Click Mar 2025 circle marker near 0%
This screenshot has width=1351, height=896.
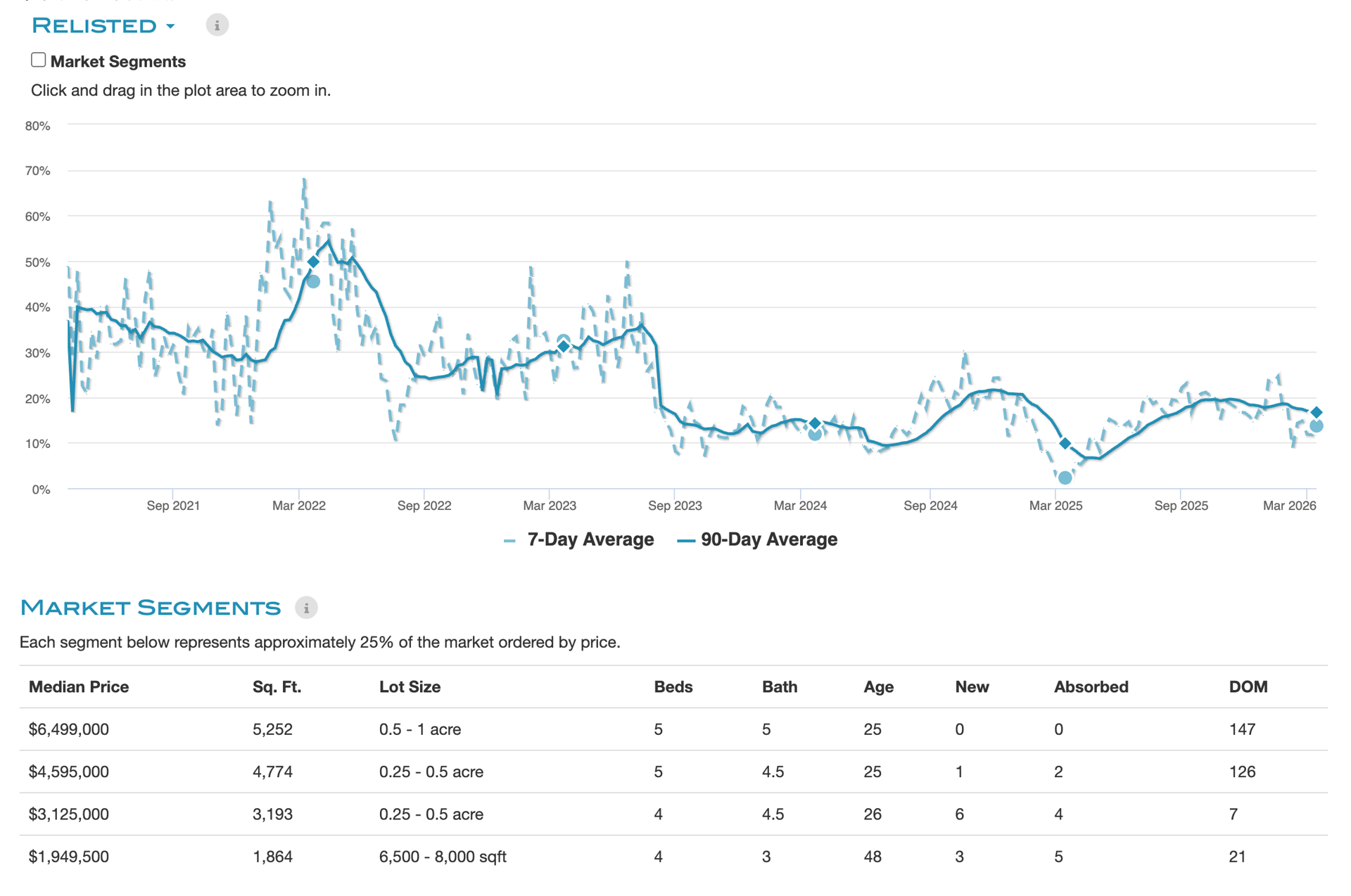tap(1065, 478)
